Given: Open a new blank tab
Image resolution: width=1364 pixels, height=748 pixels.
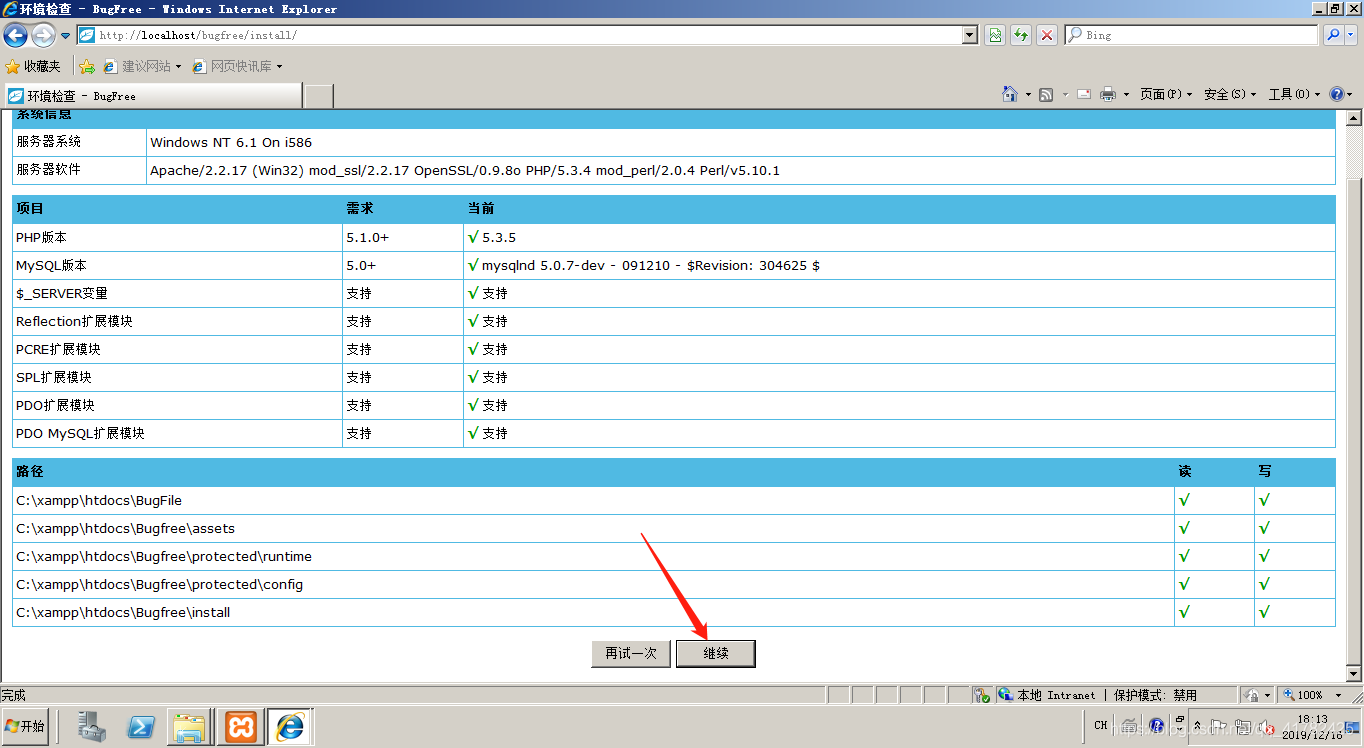Looking at the screenshot, I should tap(318, 96).
